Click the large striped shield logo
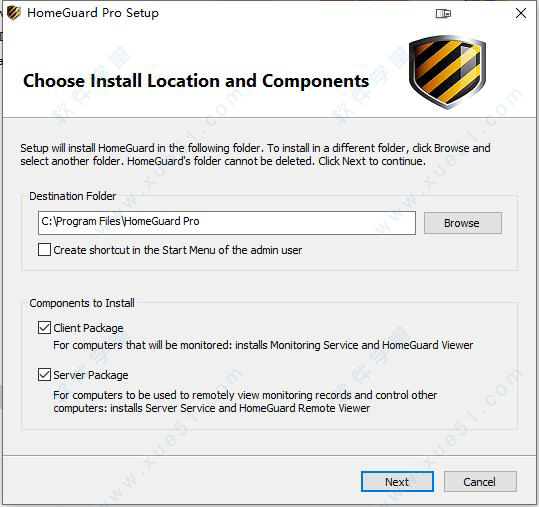Image resolution: width=539 pixels, height=507 pixels. tap(447, 72)
